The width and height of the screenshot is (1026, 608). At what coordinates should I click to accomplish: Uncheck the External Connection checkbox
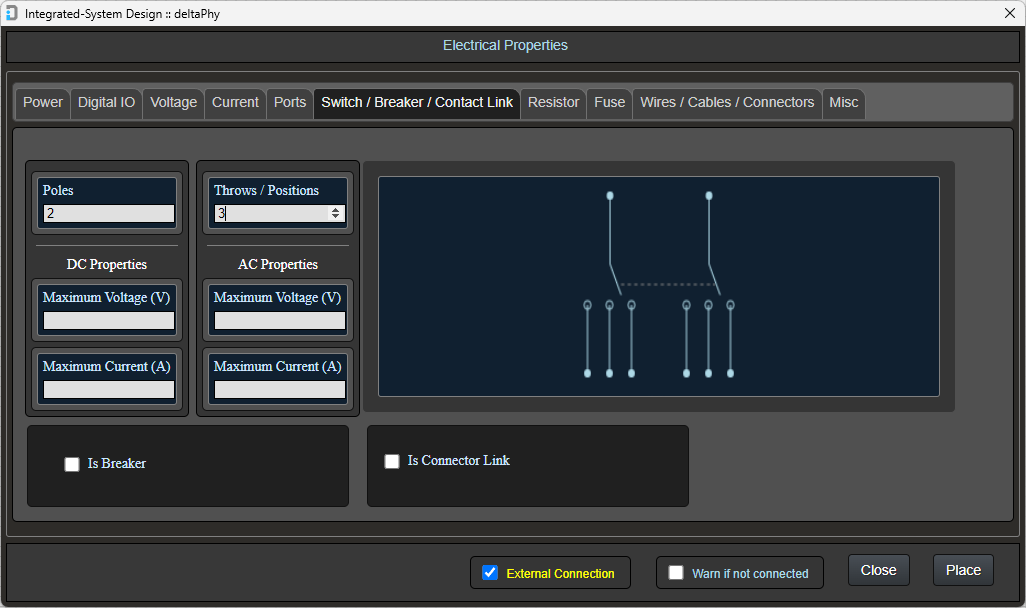490,573
